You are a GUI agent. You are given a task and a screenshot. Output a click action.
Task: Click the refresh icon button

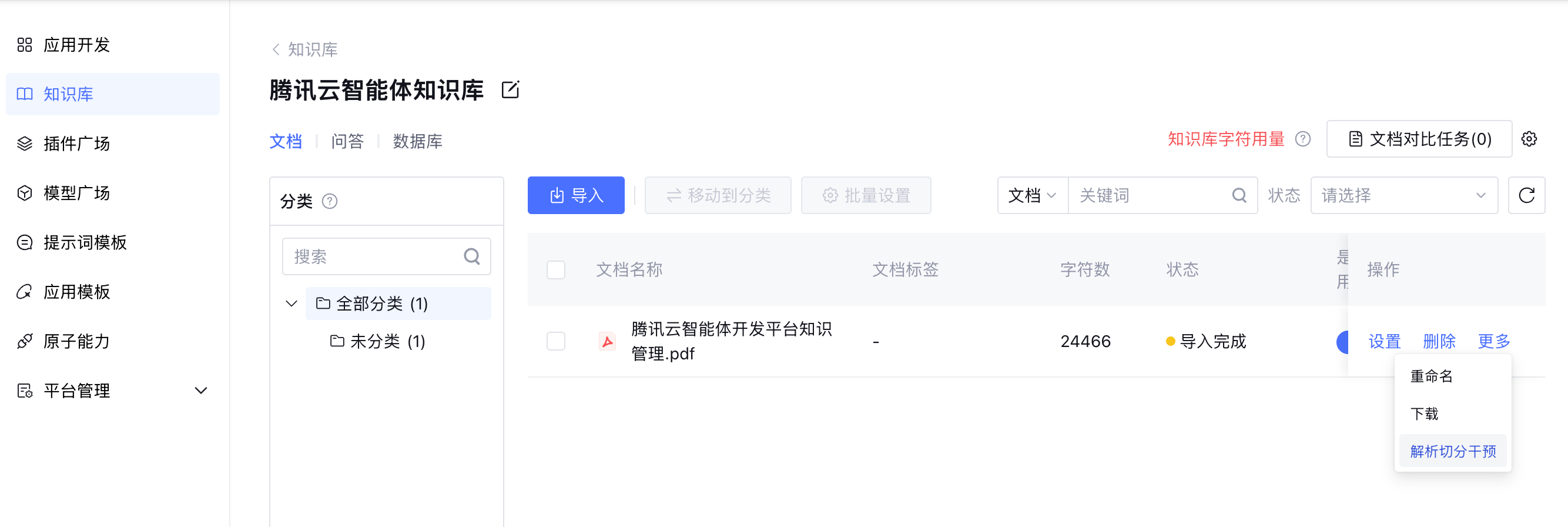1526,196
